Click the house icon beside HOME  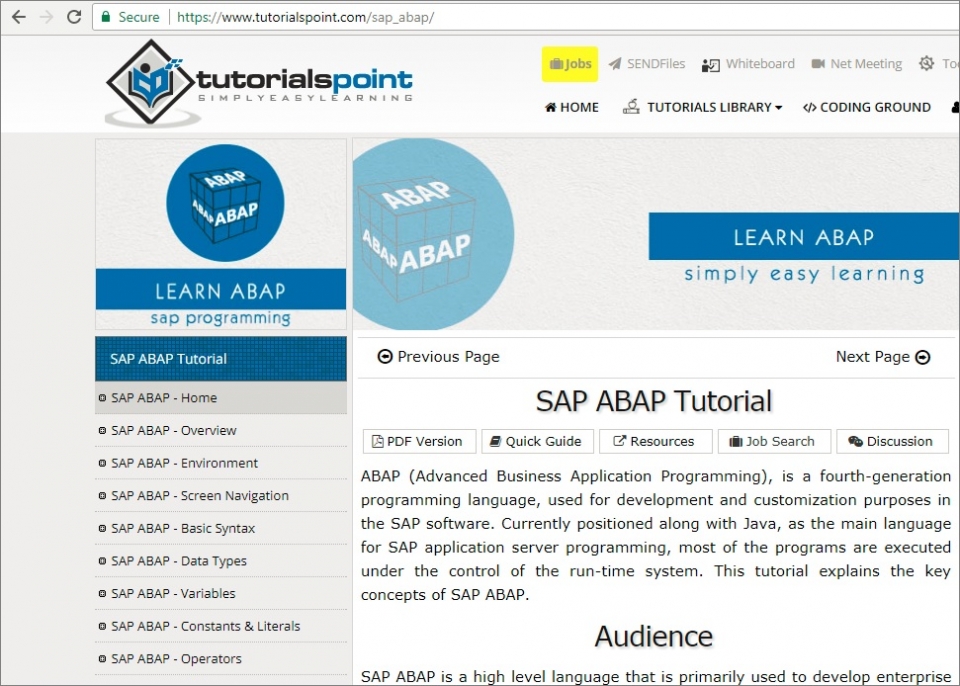(x=550, y=107)
